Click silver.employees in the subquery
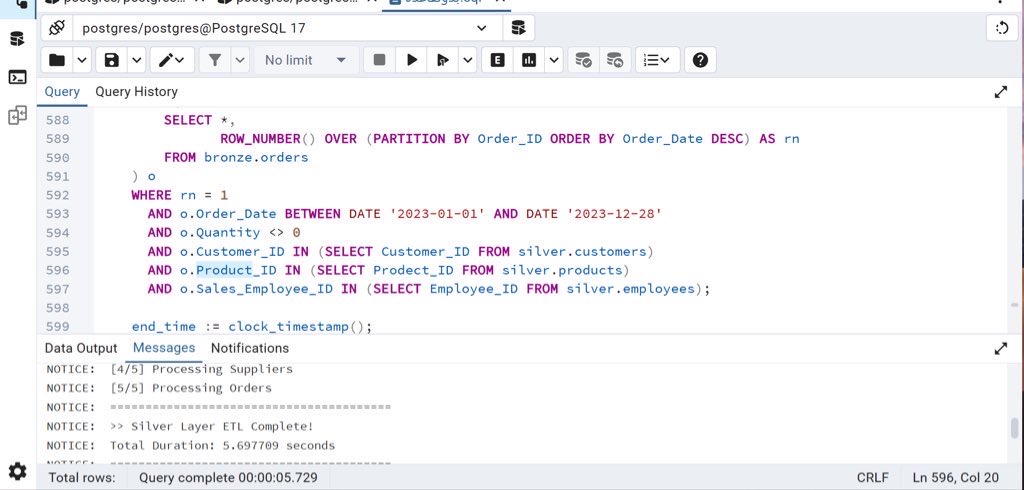The image size is (1024, 490). [630, 289]
